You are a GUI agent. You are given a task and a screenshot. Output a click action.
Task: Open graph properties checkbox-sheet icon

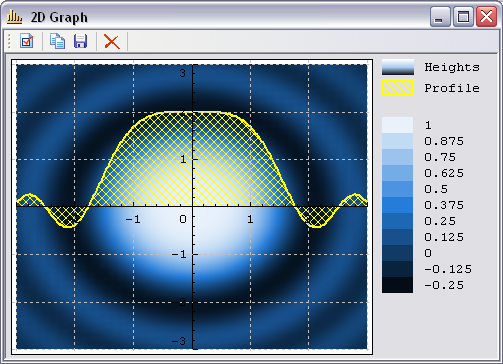coord(26,41)
